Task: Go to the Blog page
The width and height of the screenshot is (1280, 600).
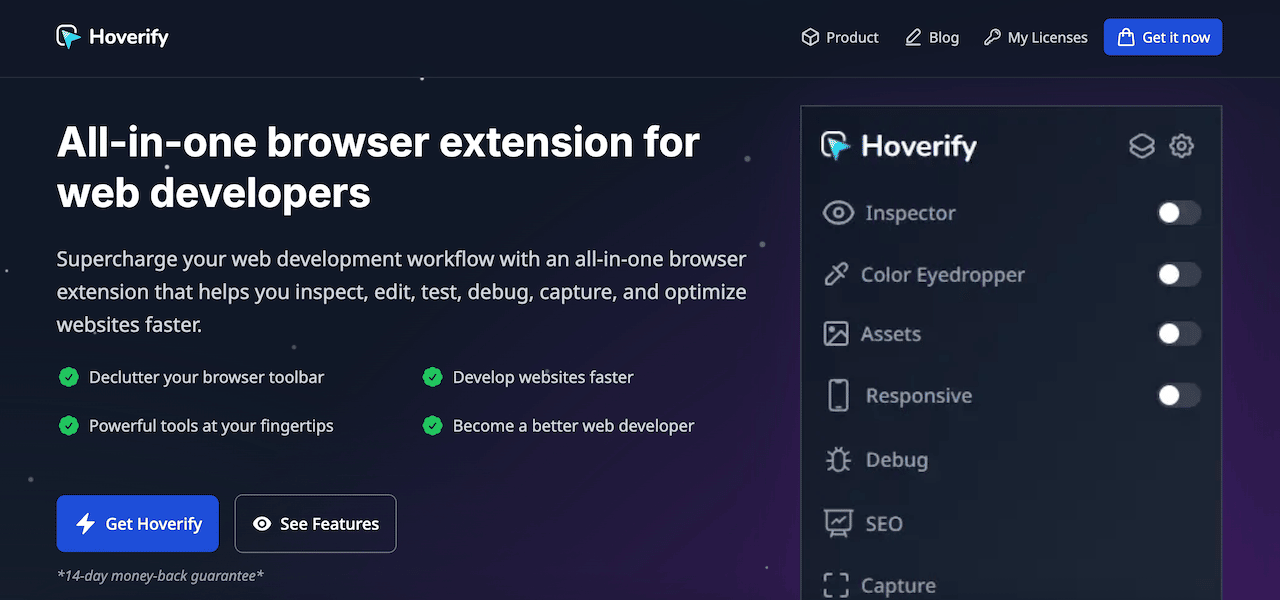Action: coord(932,37)
